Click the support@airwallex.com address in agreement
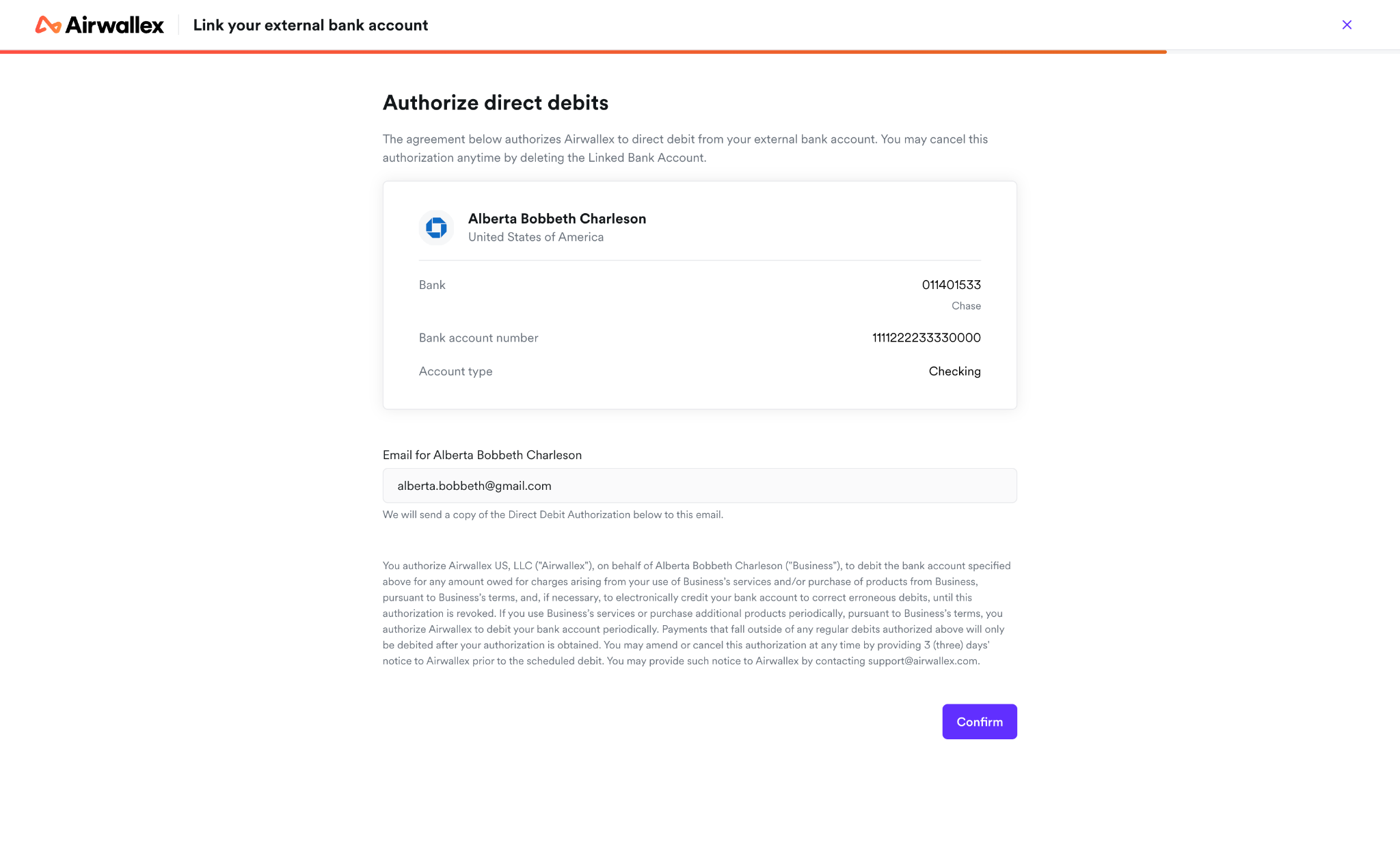 tap(922, 661)
